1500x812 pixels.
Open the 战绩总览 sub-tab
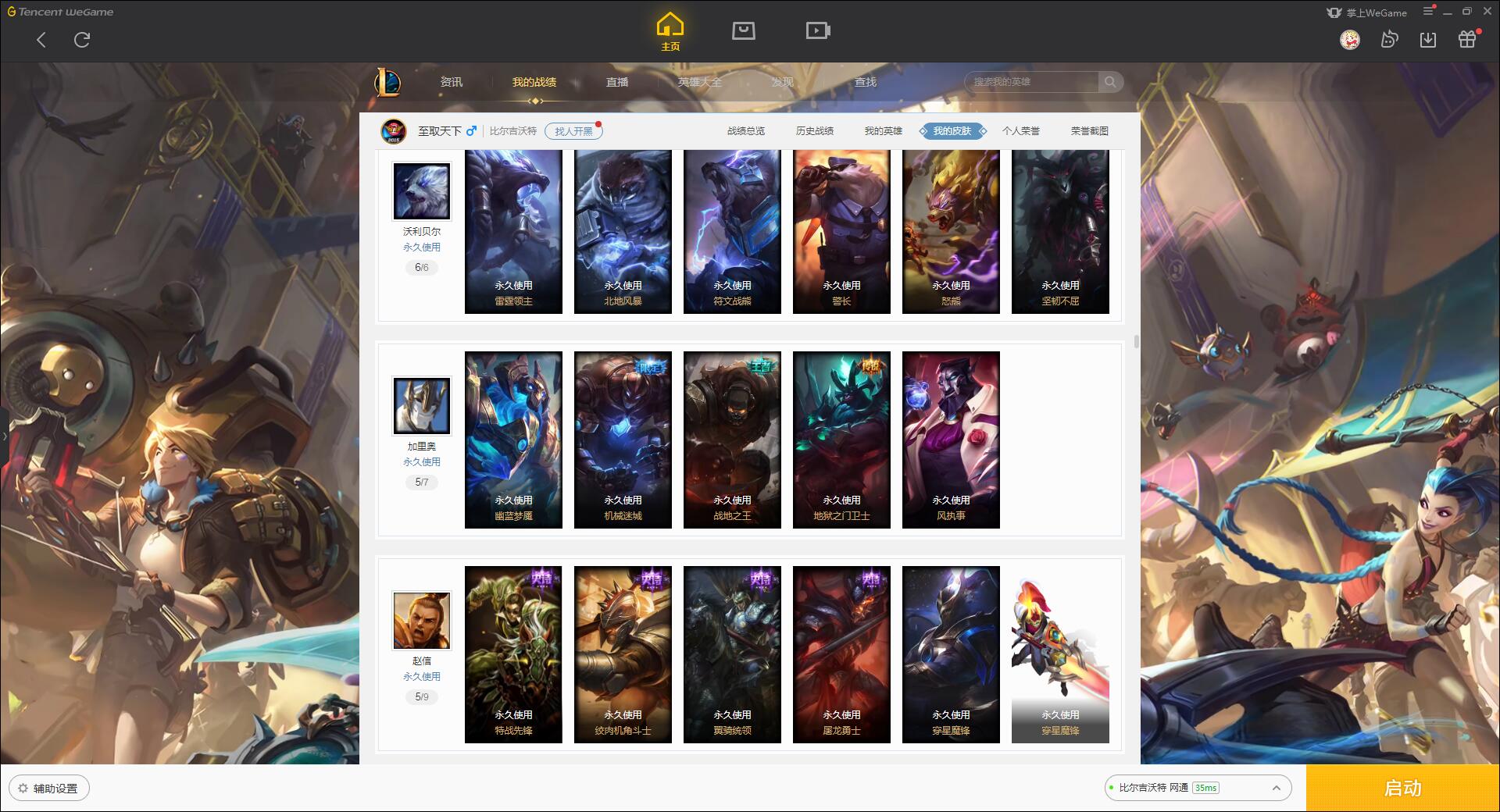746,131
